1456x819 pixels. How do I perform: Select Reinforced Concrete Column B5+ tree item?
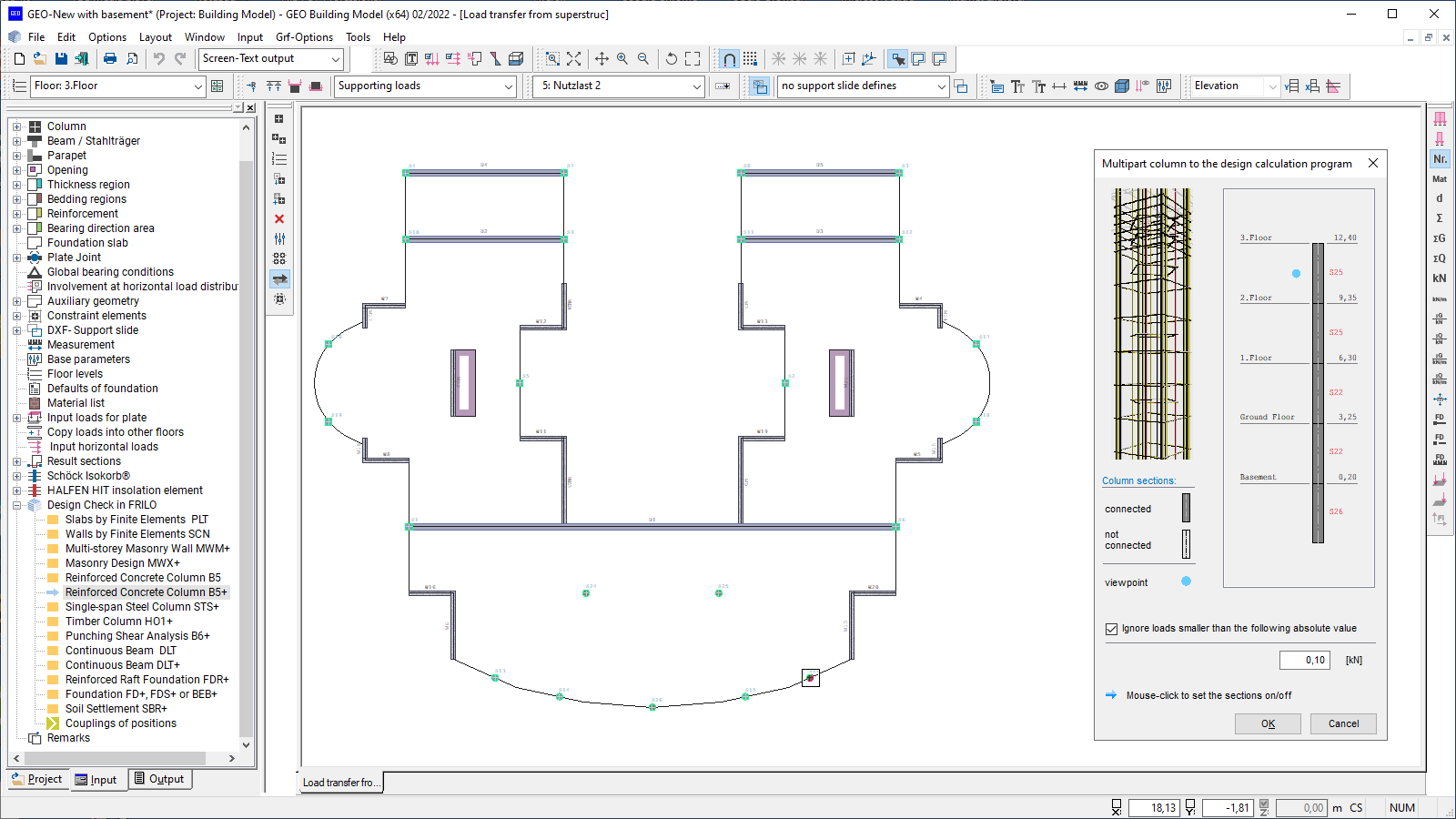(146, 592)
